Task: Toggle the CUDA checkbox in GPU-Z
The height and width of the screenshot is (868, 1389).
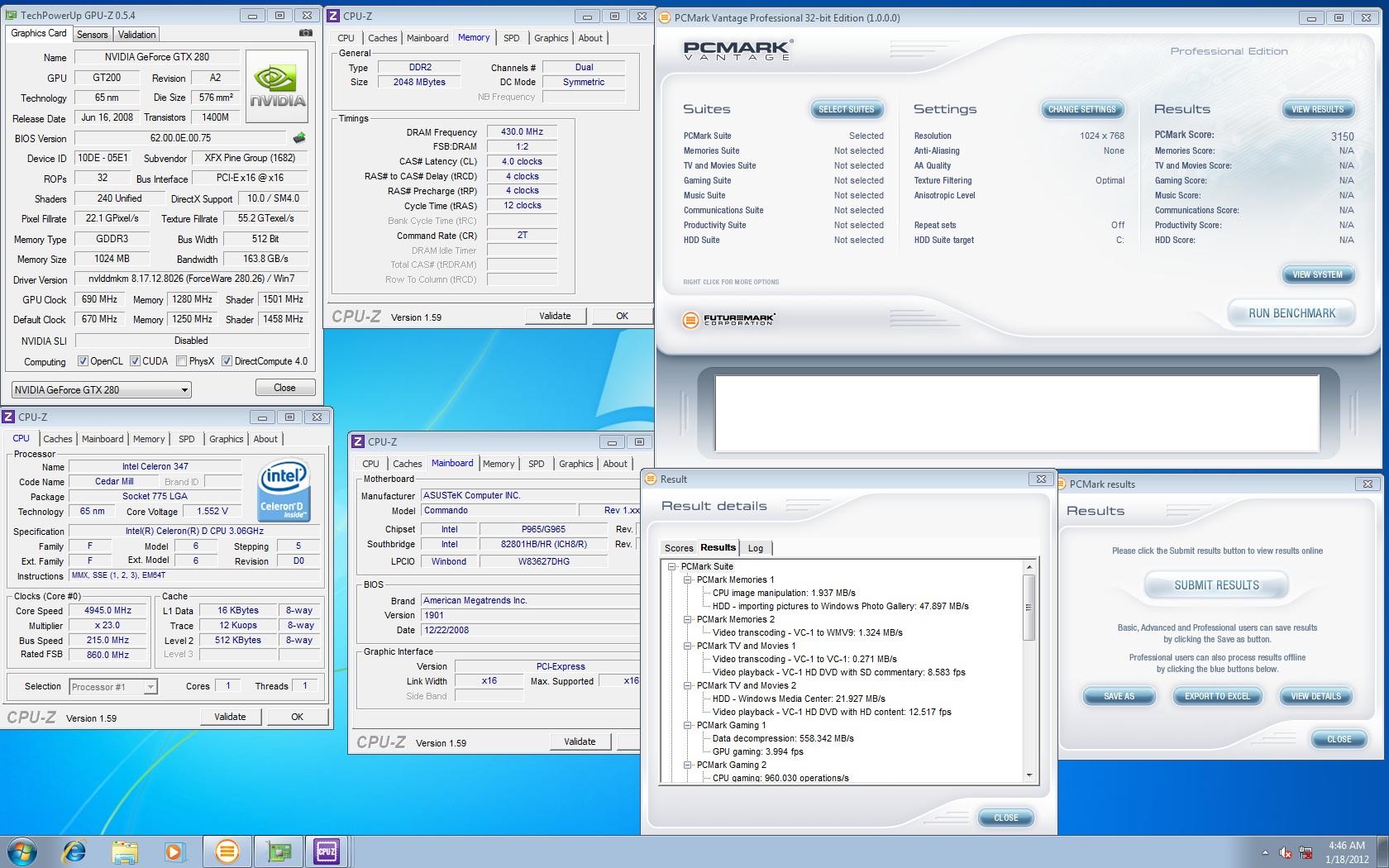Action: coord(135,361)
